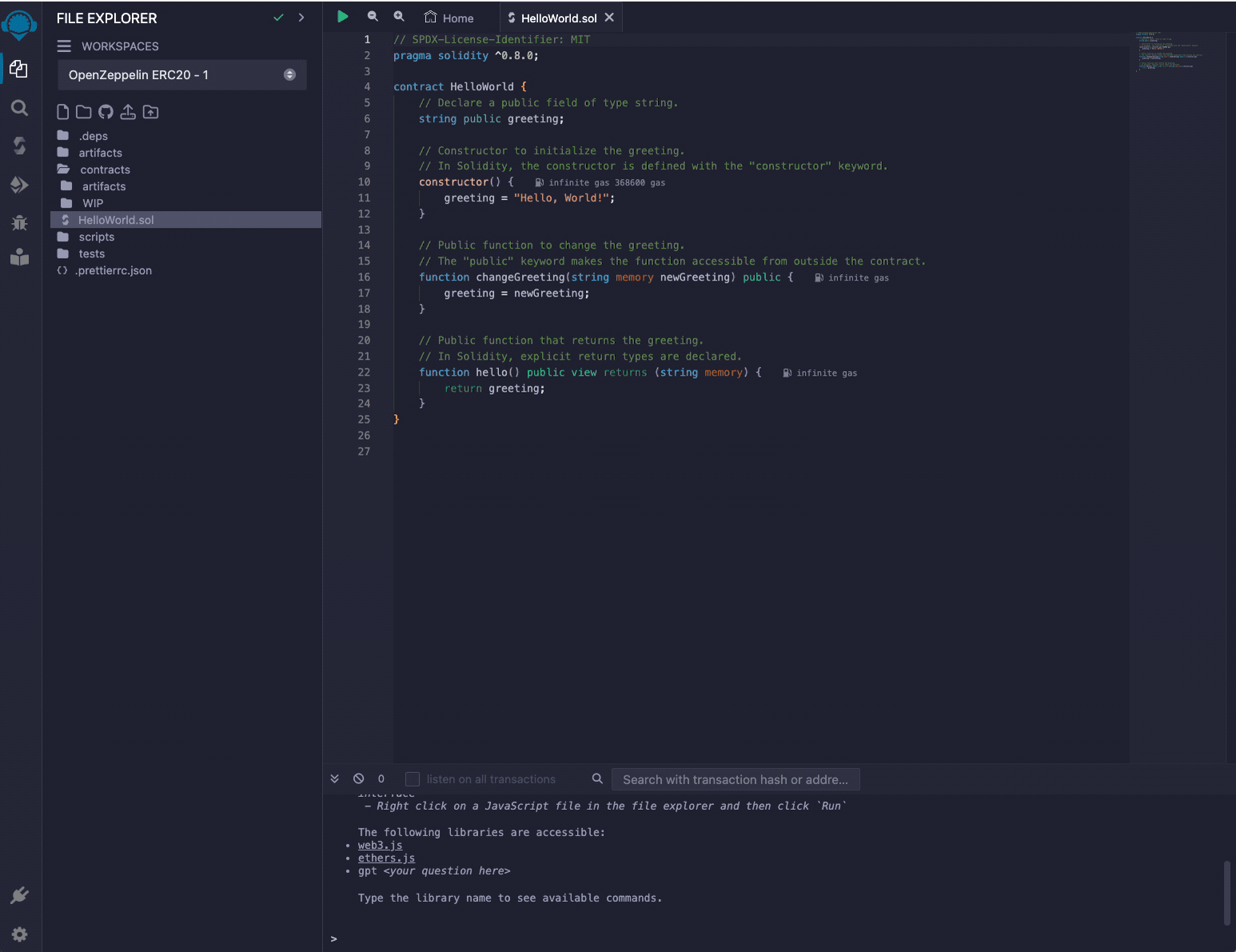Open the web3.js library link
1236x952 pixels.
tap(380, 845)
